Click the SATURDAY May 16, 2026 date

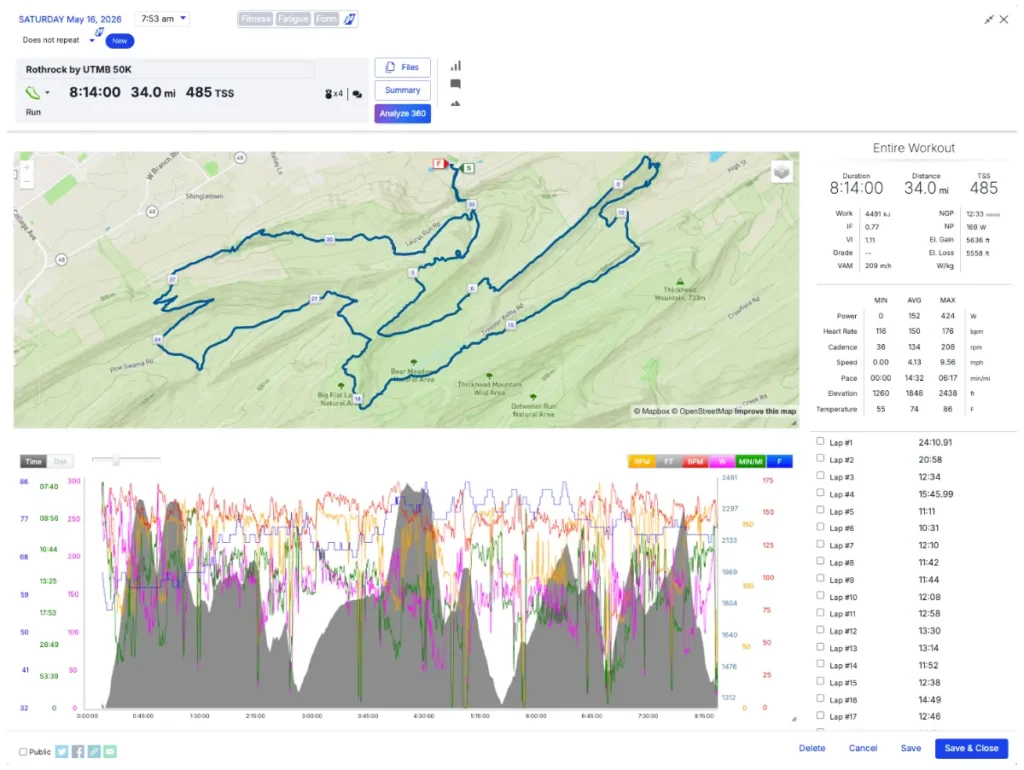tap(70, 19)
